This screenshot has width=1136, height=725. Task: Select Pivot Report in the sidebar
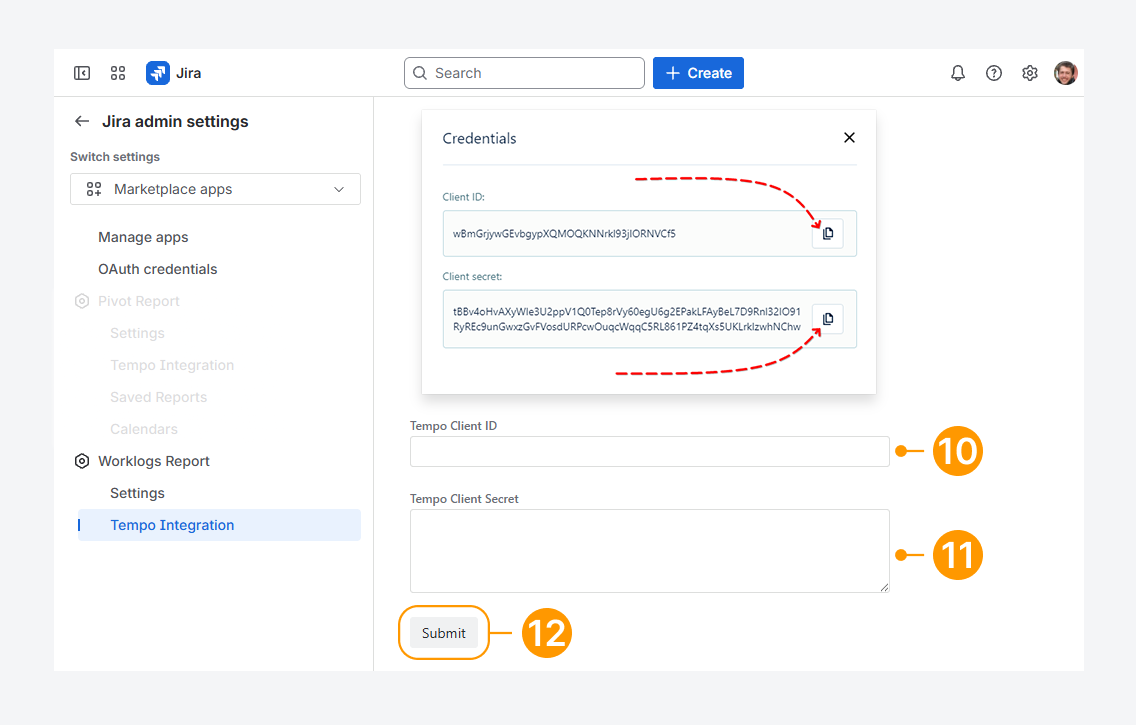(x=139, y=301)
